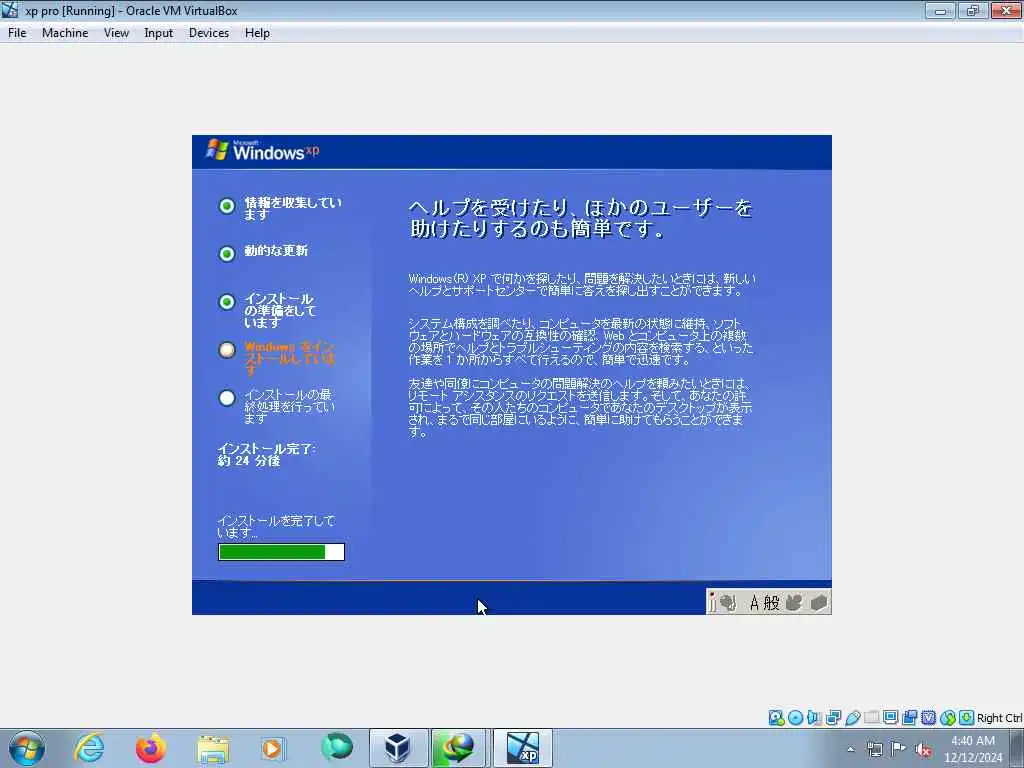Click the Right Ctrl host key label
The image size is (1024, 768).
(x=1000, y=718)
